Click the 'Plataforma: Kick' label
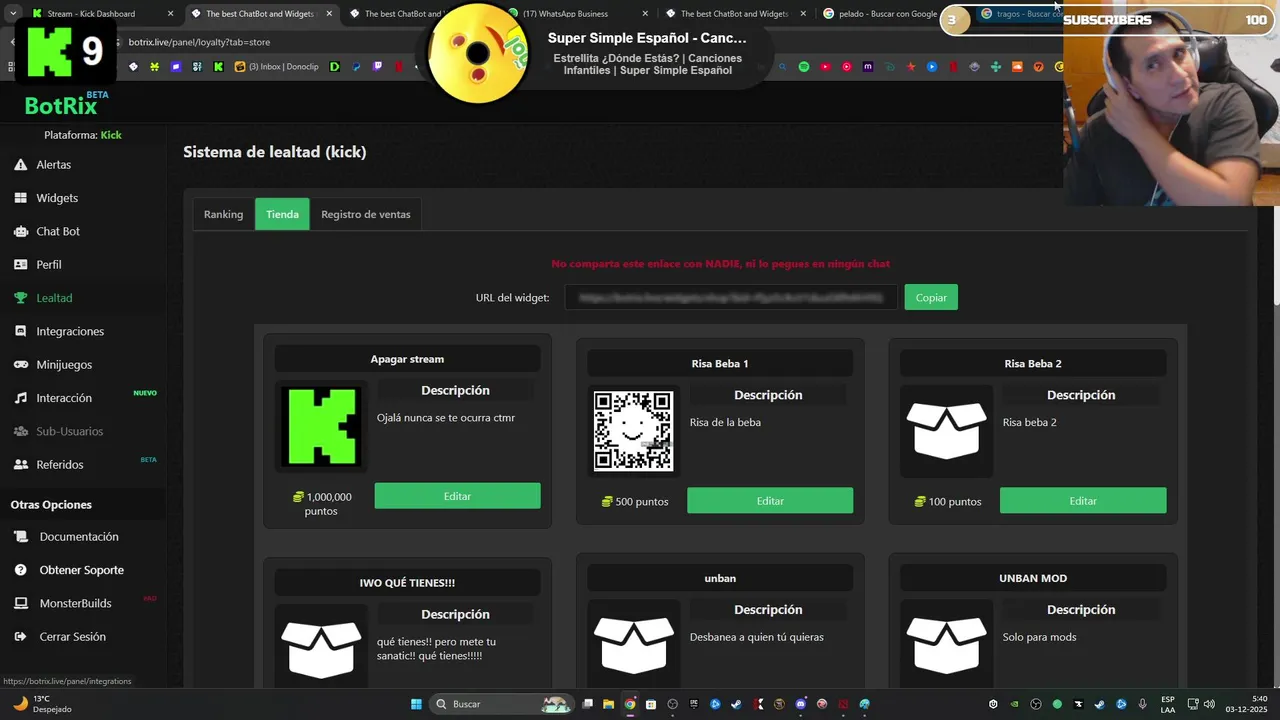This screenshot has height=720, width=1280. coord(83,135)
